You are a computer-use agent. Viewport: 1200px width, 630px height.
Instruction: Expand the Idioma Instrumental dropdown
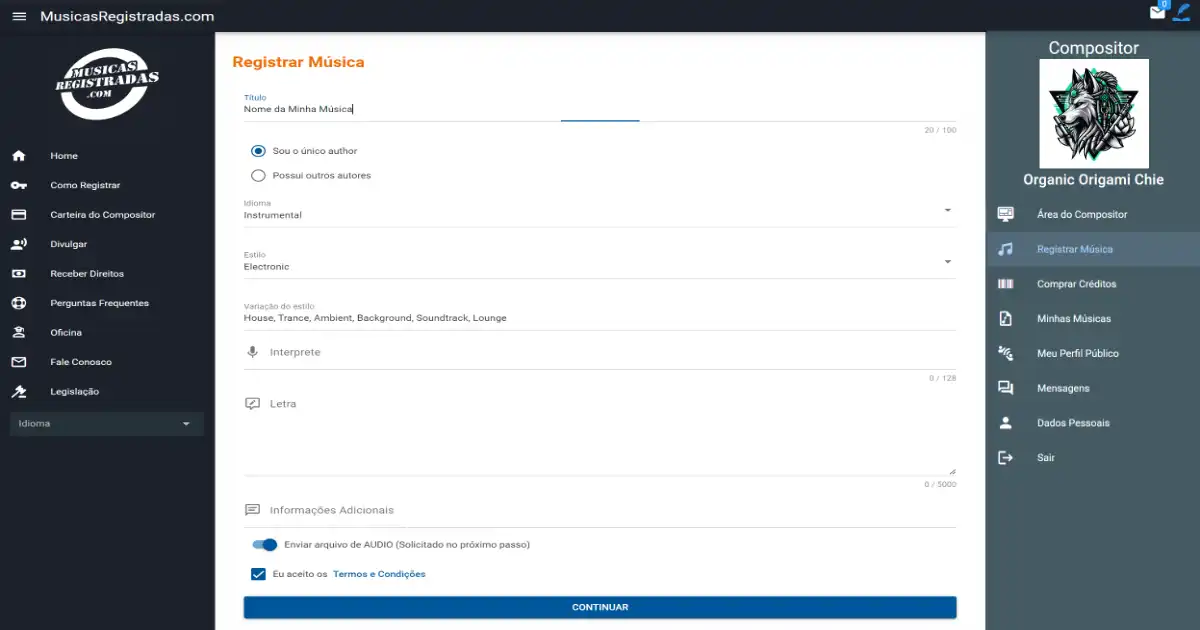tap(946, 210)
